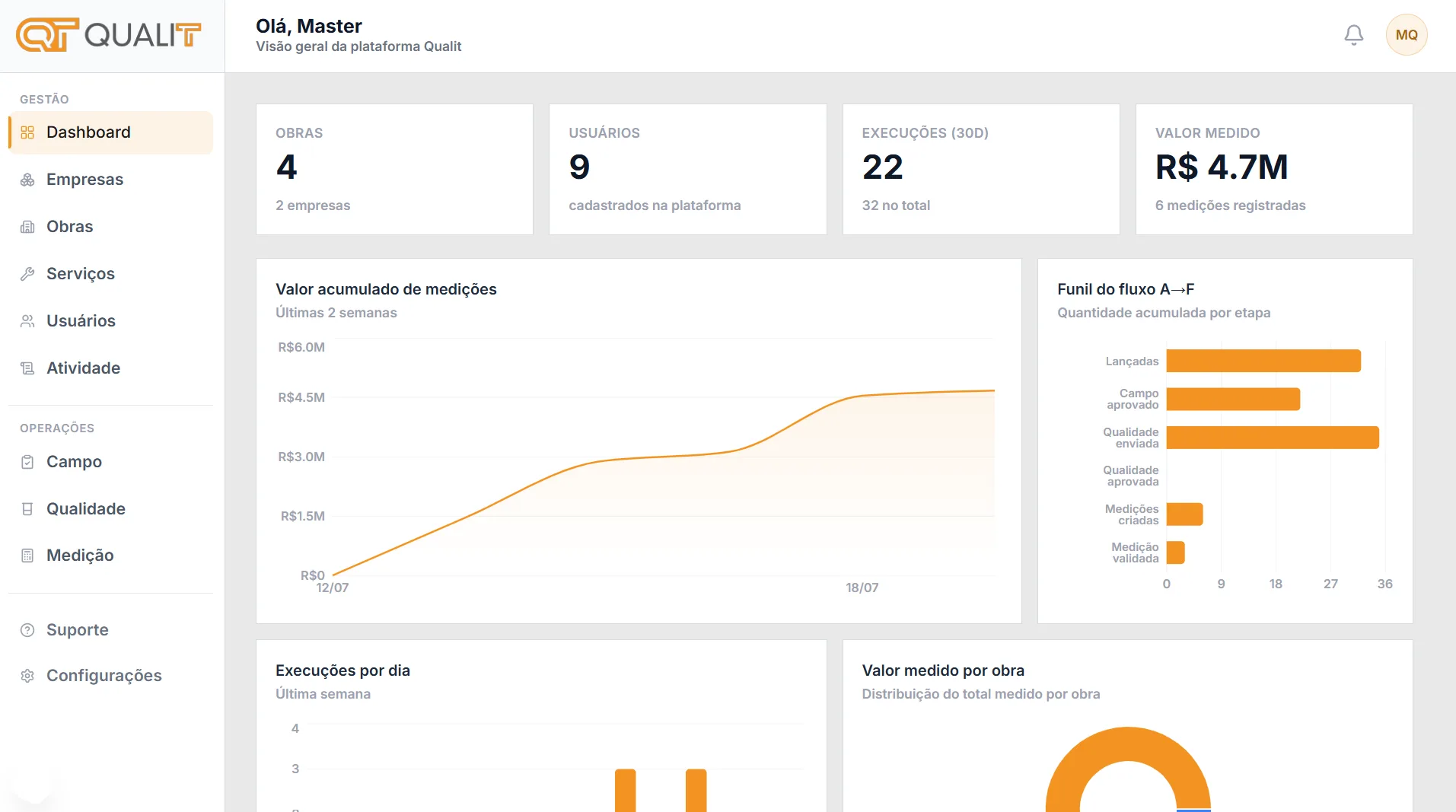This screenshot has height=812, width=1456.
Task: Click the Obras building icon
Action: [27, 227]
